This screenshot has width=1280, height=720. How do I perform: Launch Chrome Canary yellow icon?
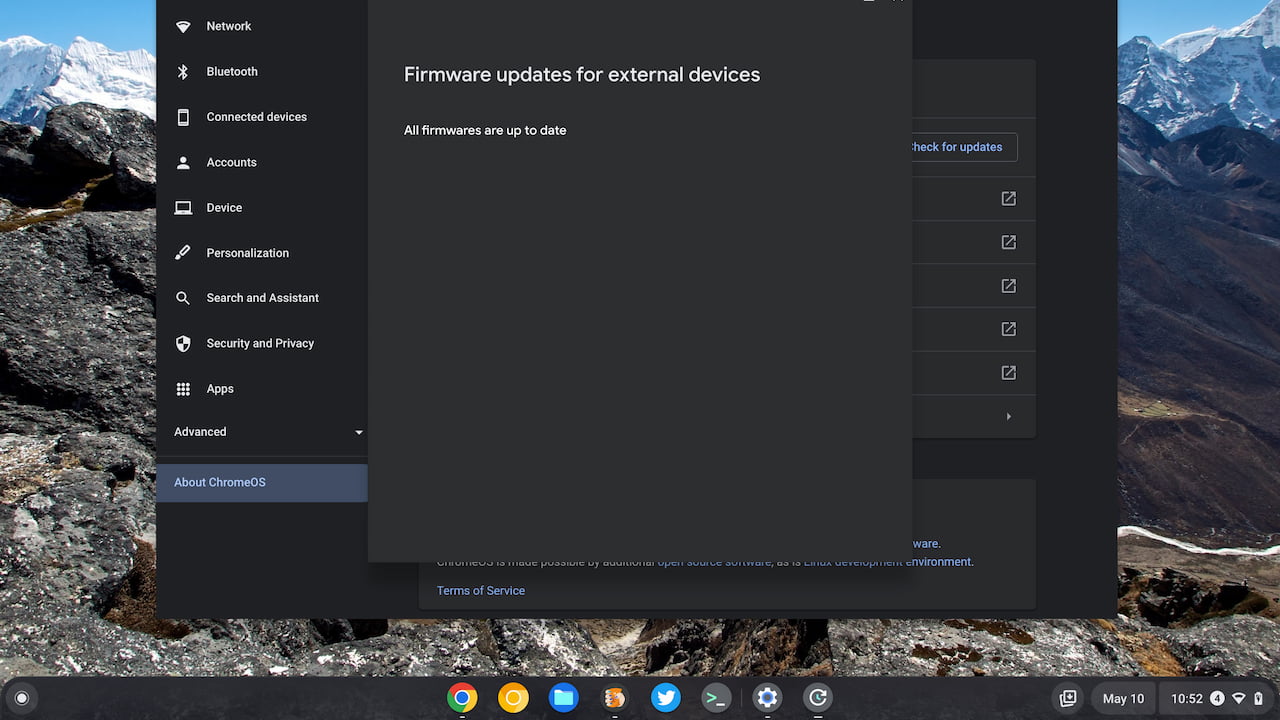tap(513, 698)
